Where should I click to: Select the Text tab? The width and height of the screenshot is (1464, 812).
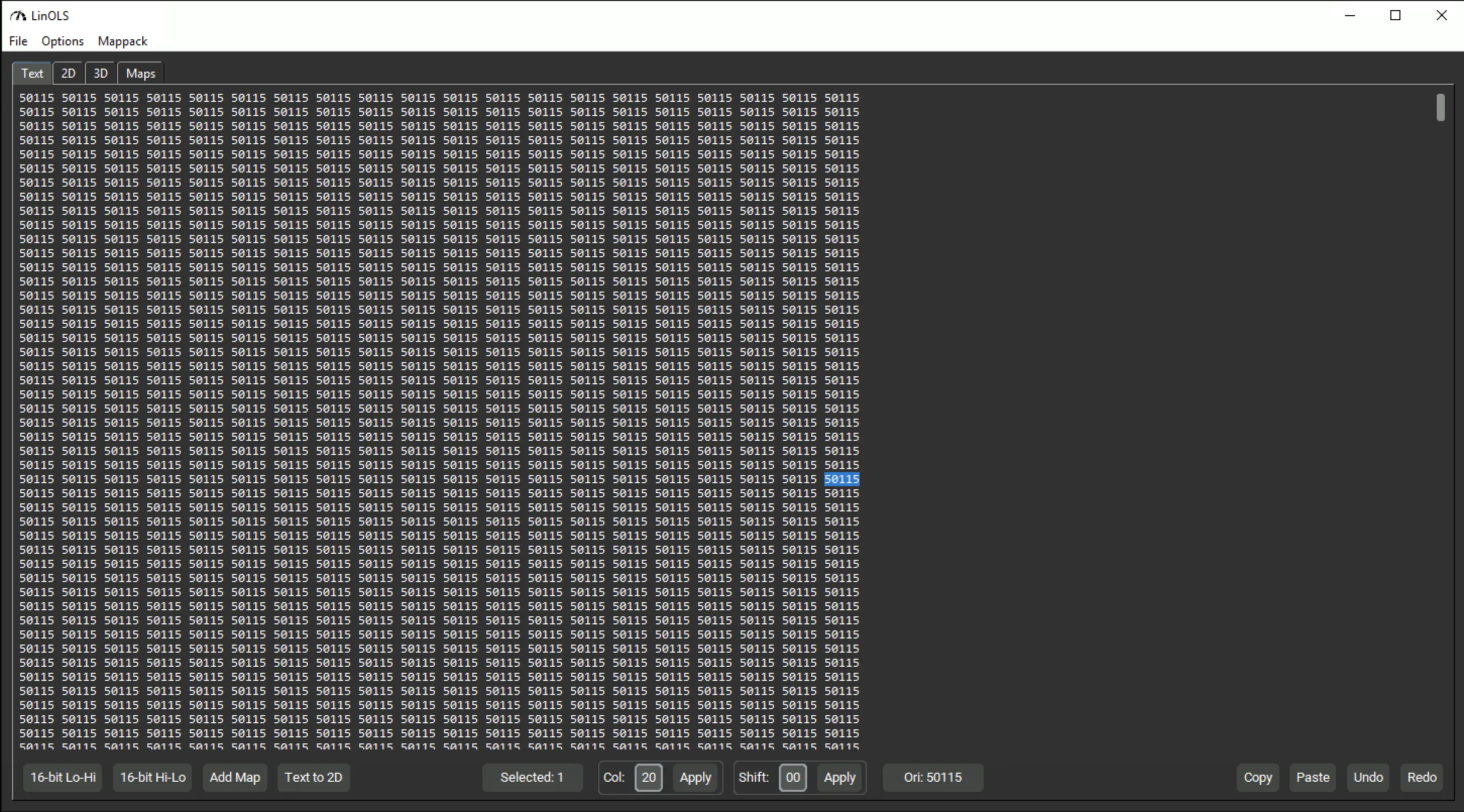32,73
